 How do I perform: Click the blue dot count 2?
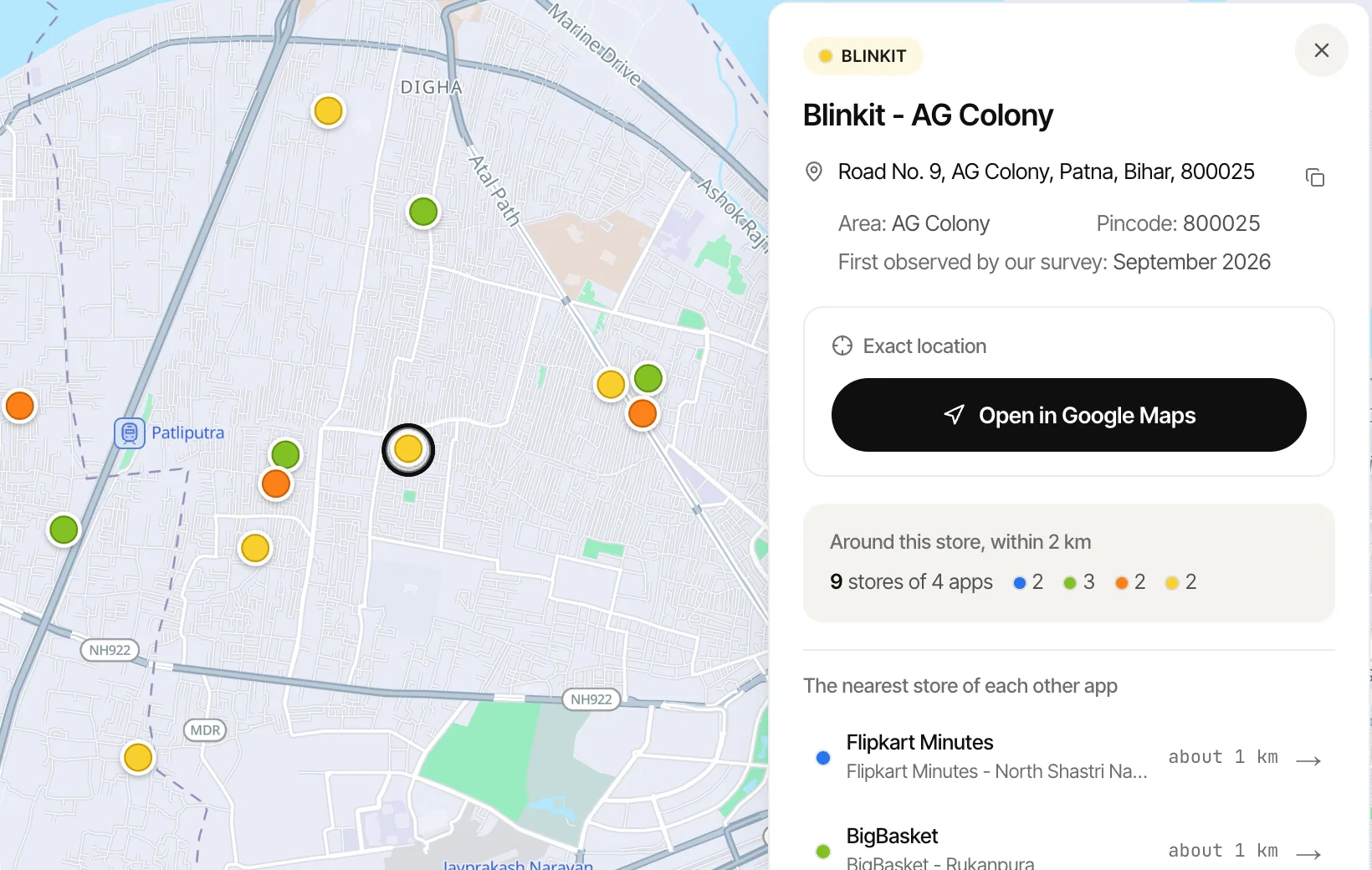[x=1028, y=582]
